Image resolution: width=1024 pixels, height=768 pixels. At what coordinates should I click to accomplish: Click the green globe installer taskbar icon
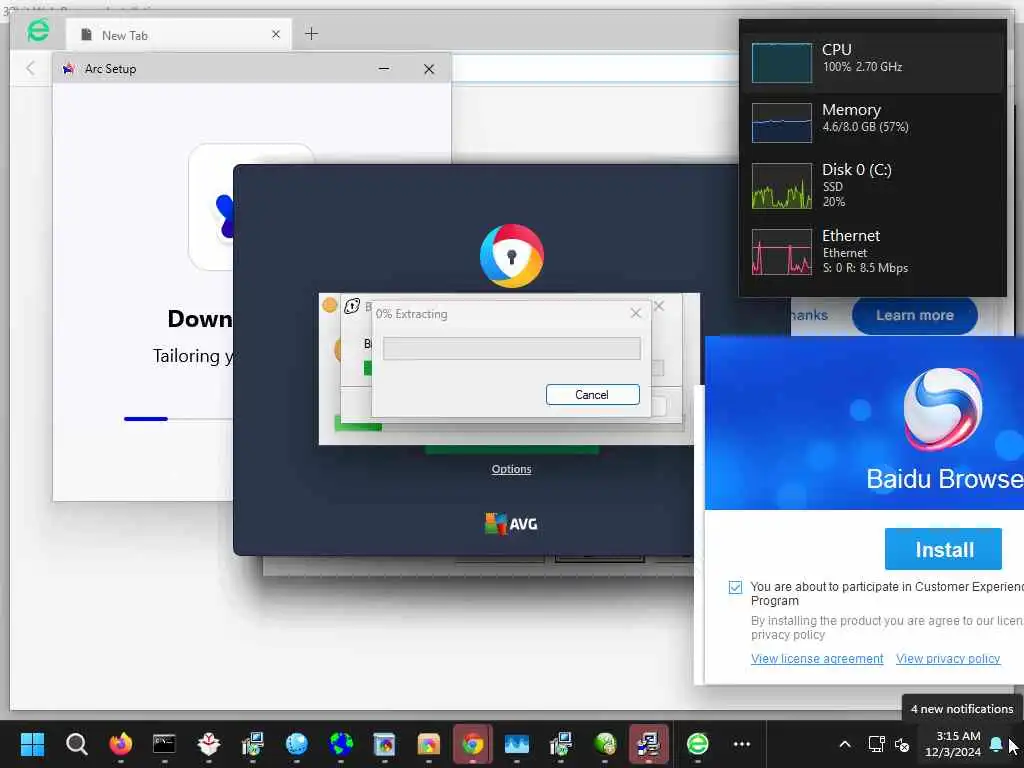(x=605, y=744)
